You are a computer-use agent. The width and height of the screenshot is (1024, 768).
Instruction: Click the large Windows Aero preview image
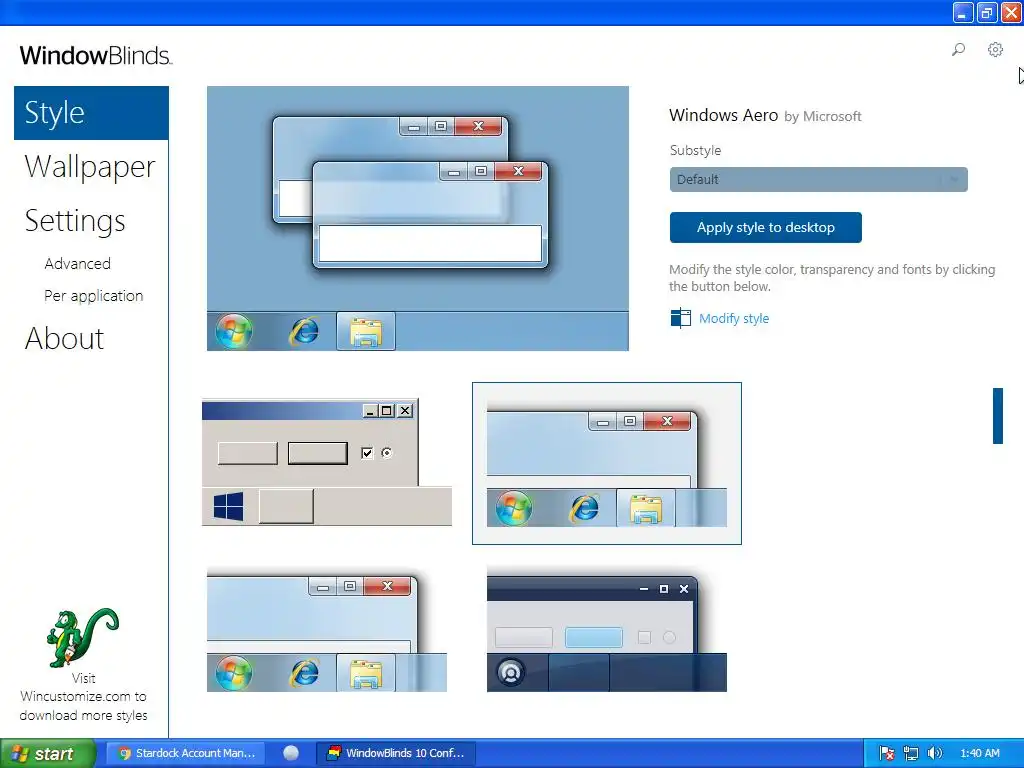[418, 218]
